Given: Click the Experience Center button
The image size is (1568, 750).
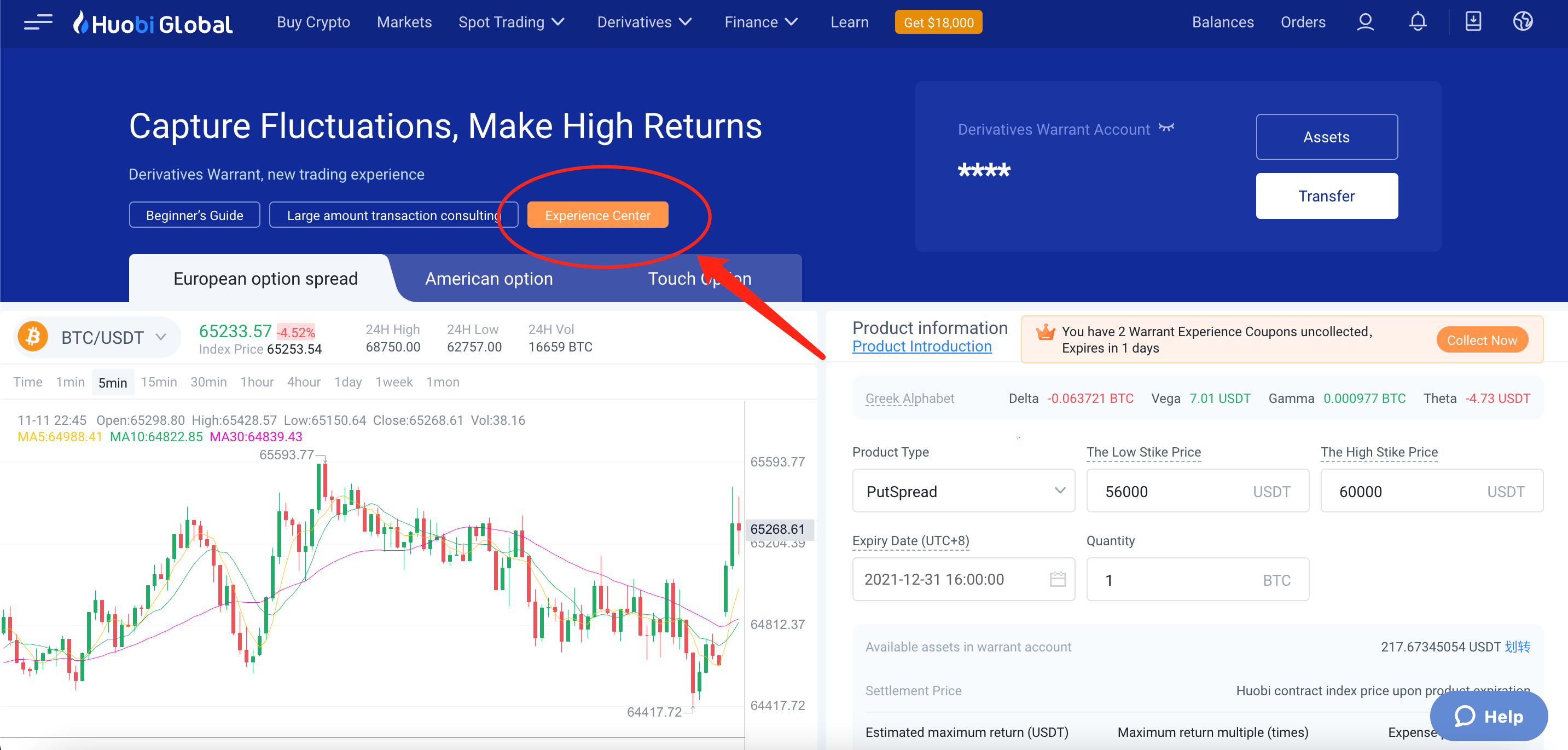Looking at the screenshot, I should 597,215.
